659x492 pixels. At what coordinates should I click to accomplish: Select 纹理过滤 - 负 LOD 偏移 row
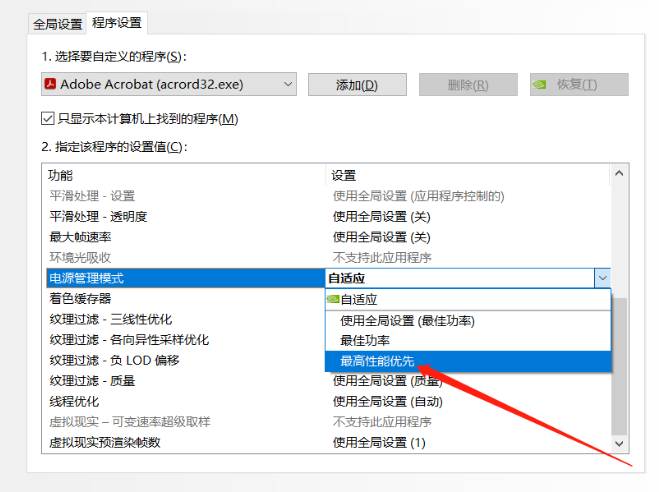coord(185,360)
